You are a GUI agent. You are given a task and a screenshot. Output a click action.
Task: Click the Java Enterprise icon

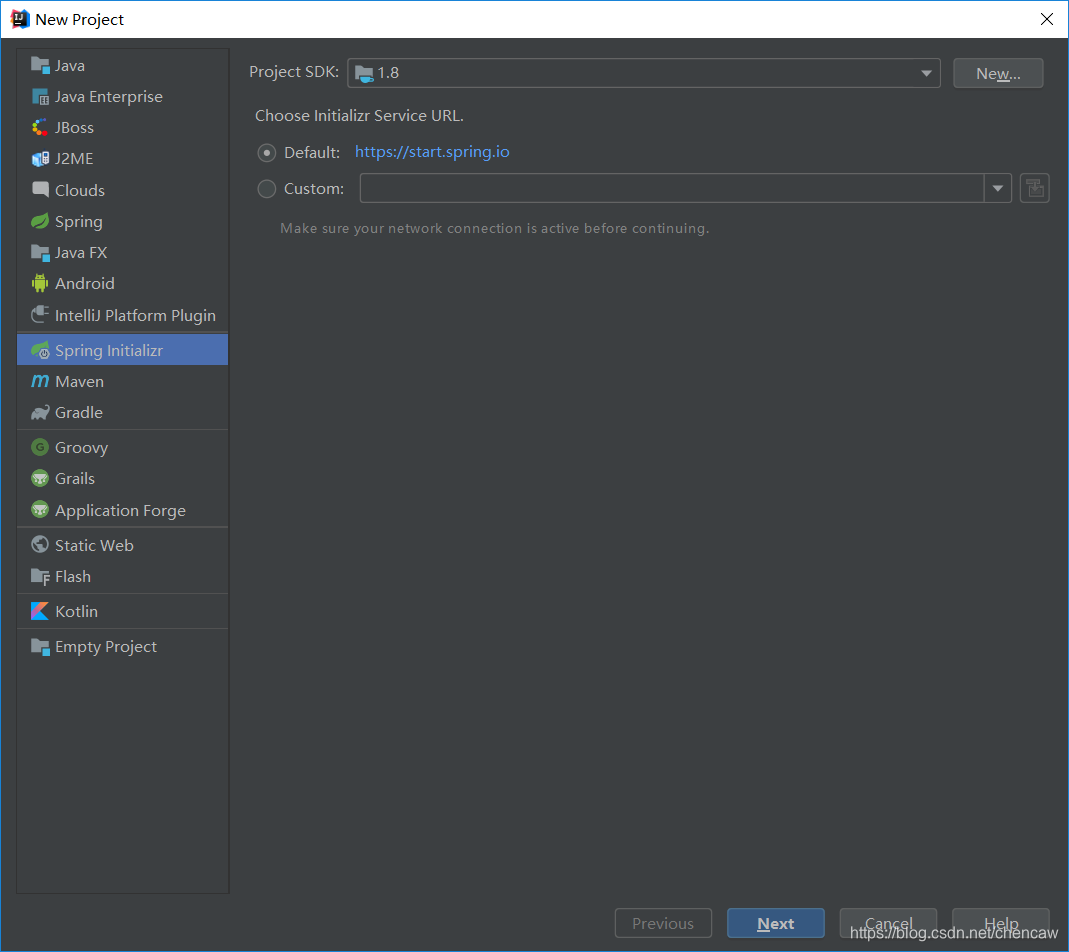tap(40, 97)
